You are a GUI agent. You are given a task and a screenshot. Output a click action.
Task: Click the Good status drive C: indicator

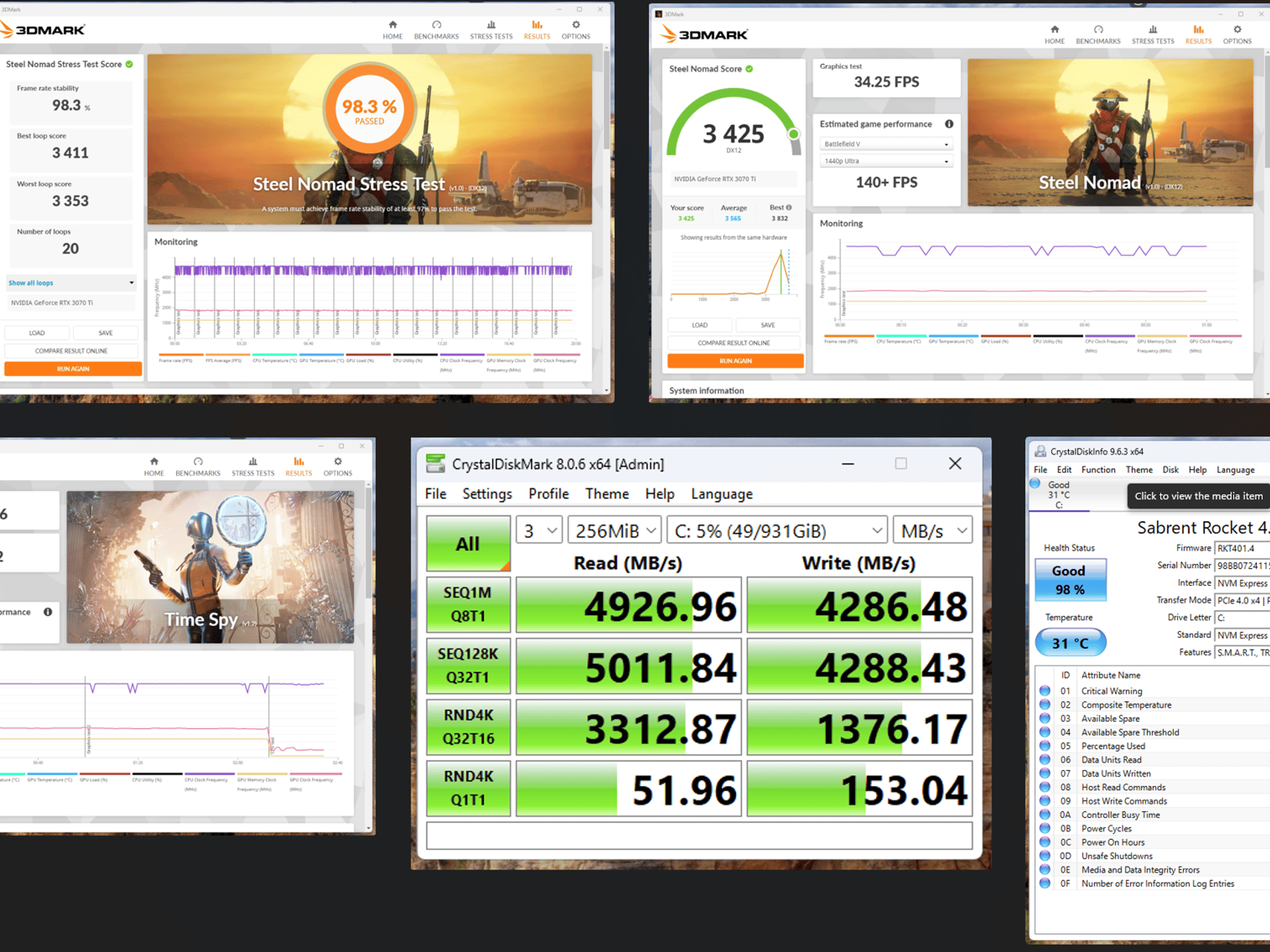point(1059,494)
